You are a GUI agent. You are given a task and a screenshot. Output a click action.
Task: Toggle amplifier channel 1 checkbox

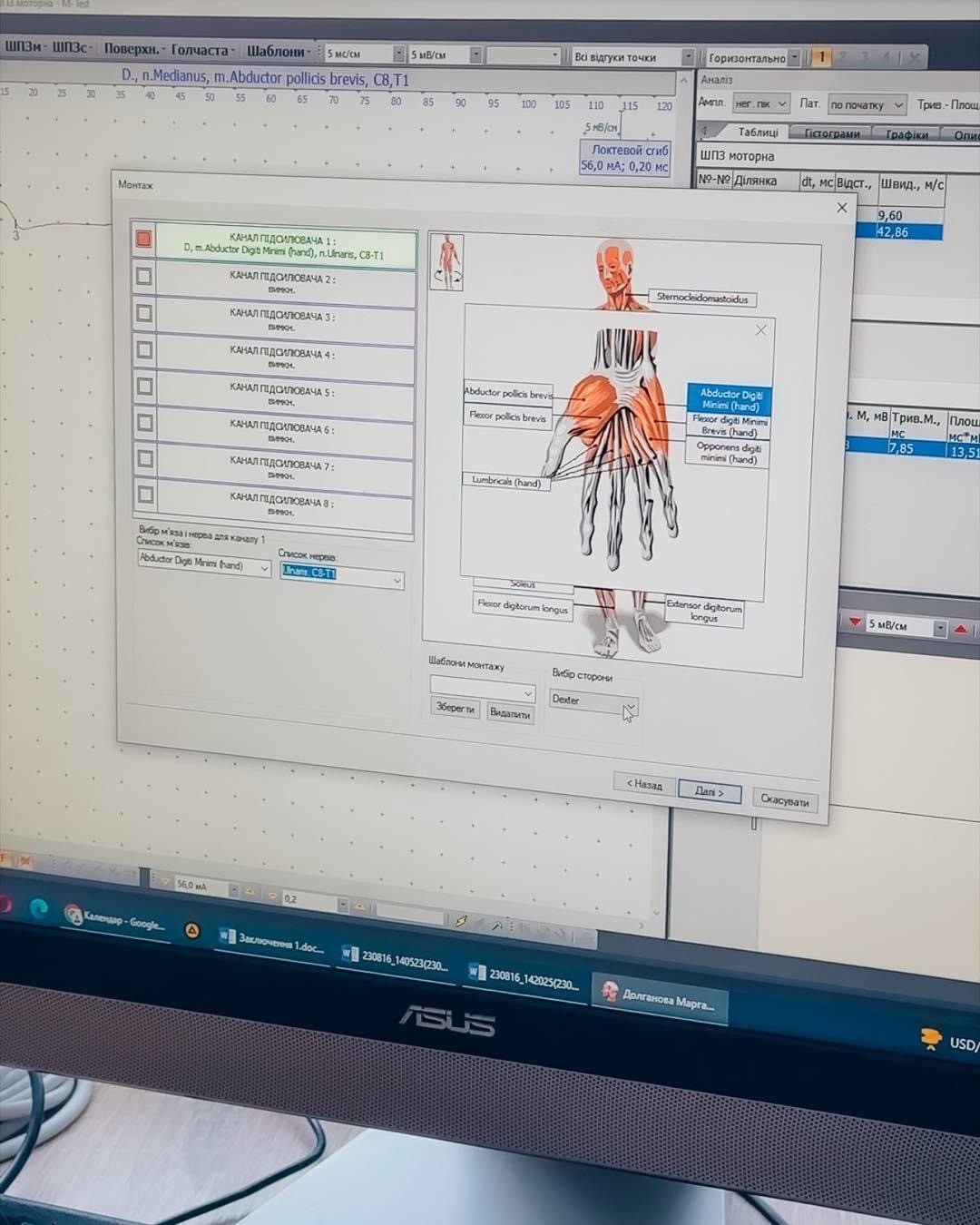pos(143,239)
